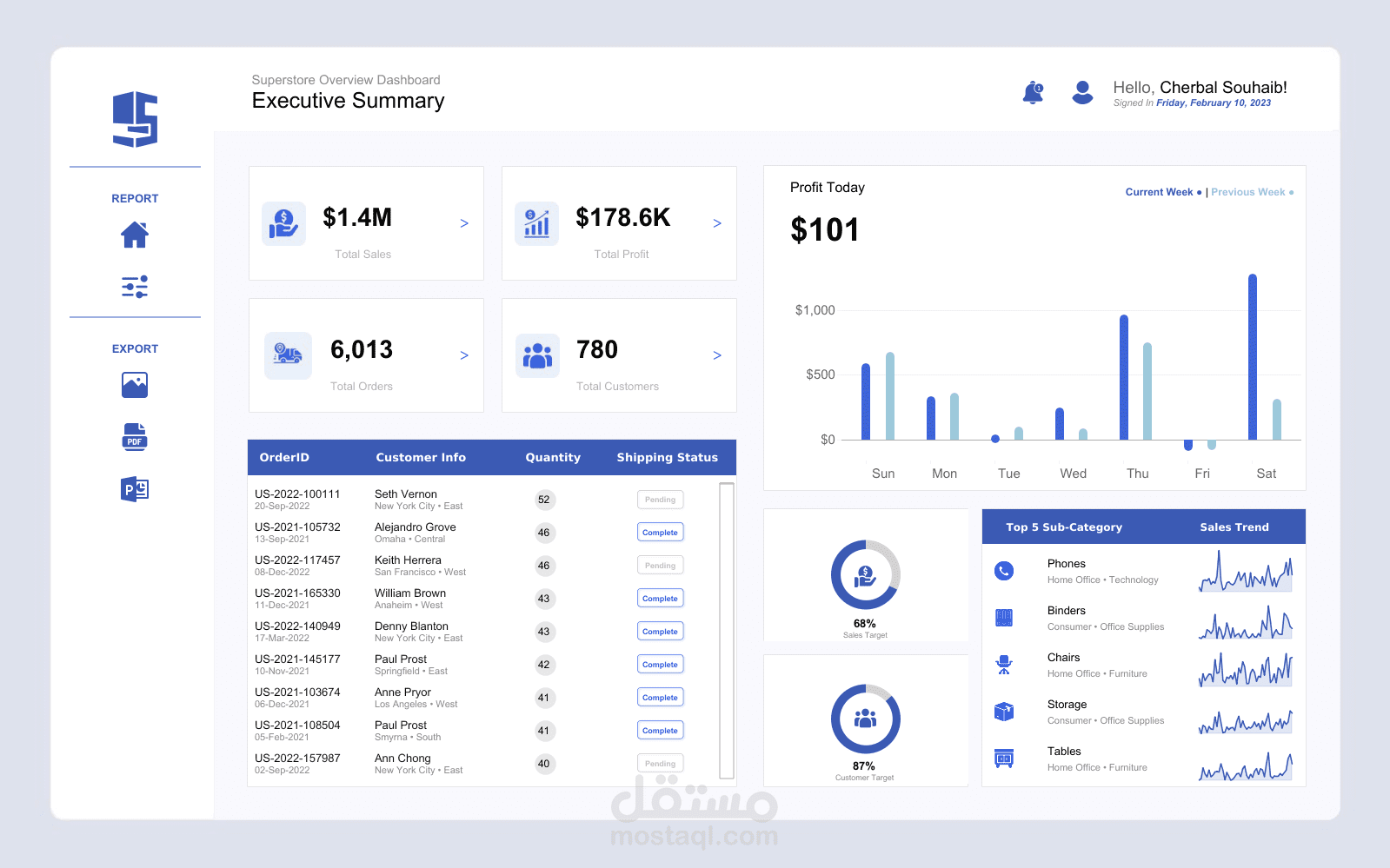Sort table by OrderID column header
The image size is (1390, 868).
(284, 457)
